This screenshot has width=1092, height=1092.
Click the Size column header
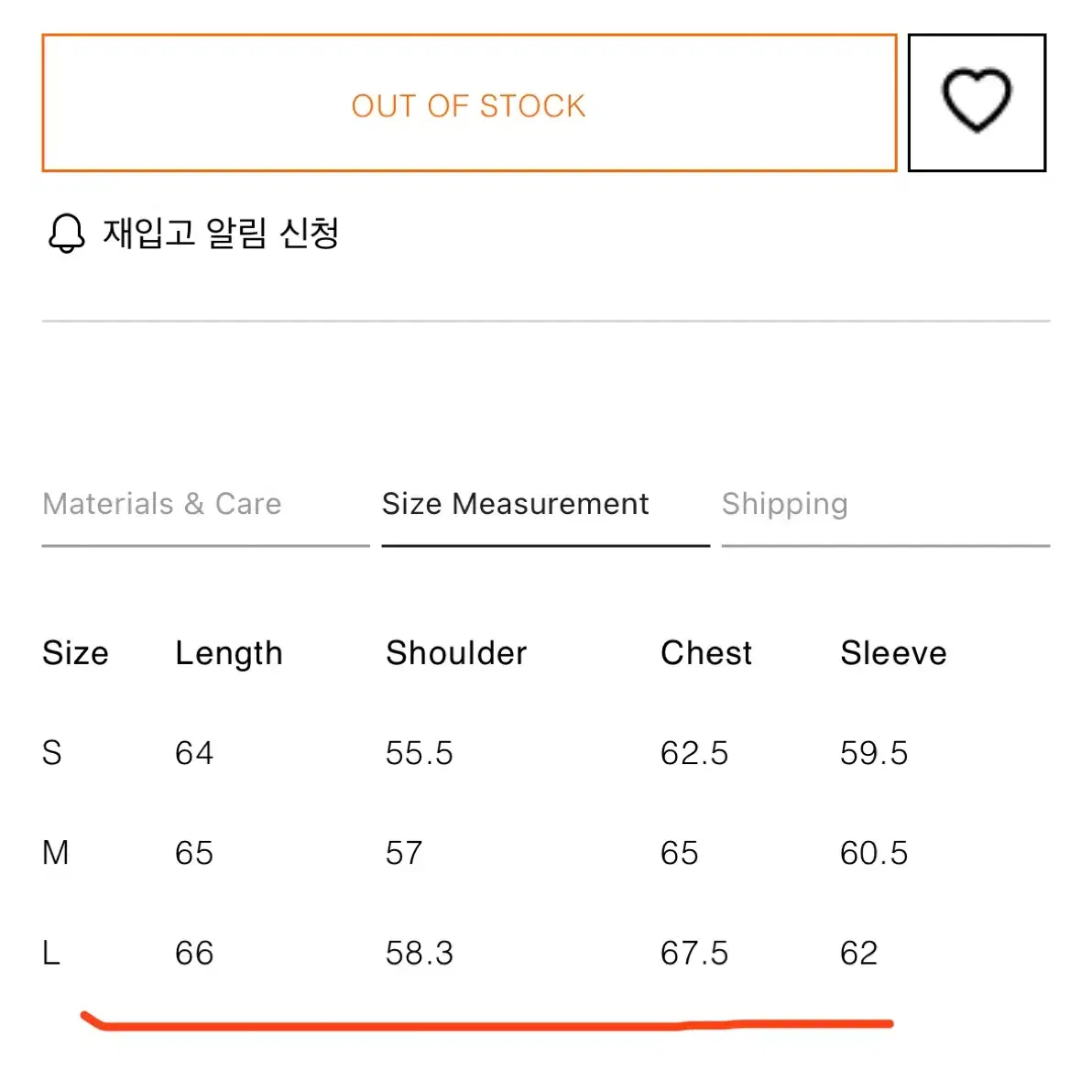[x=75, y=653]
